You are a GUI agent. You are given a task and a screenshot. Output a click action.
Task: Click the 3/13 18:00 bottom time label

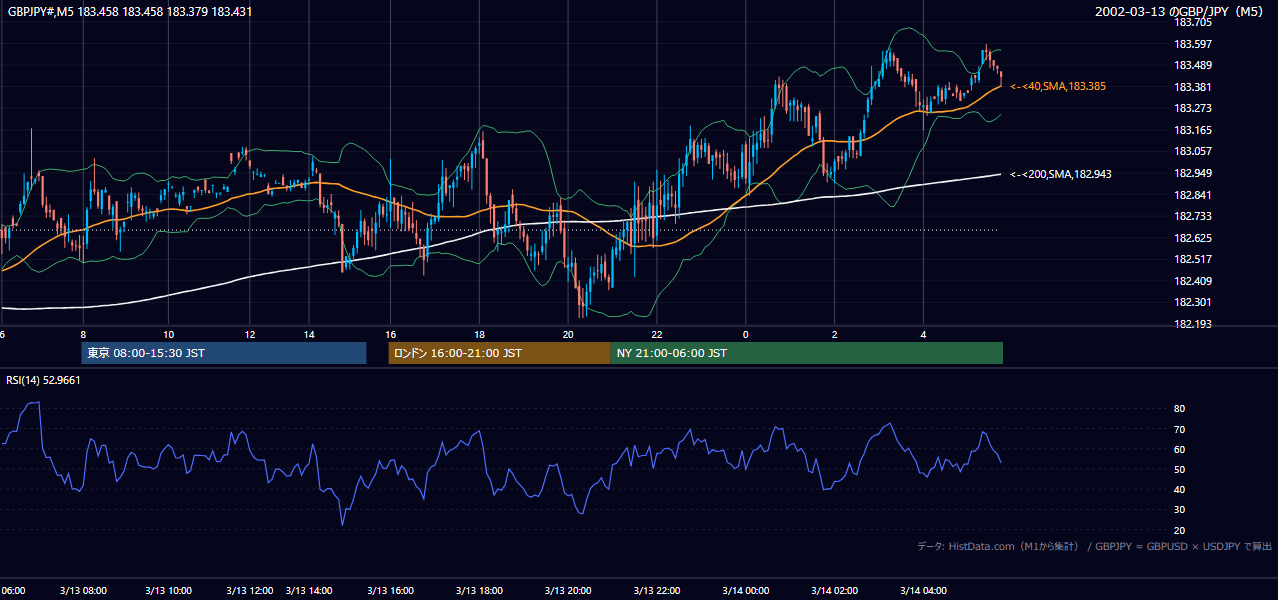point(479,591)
